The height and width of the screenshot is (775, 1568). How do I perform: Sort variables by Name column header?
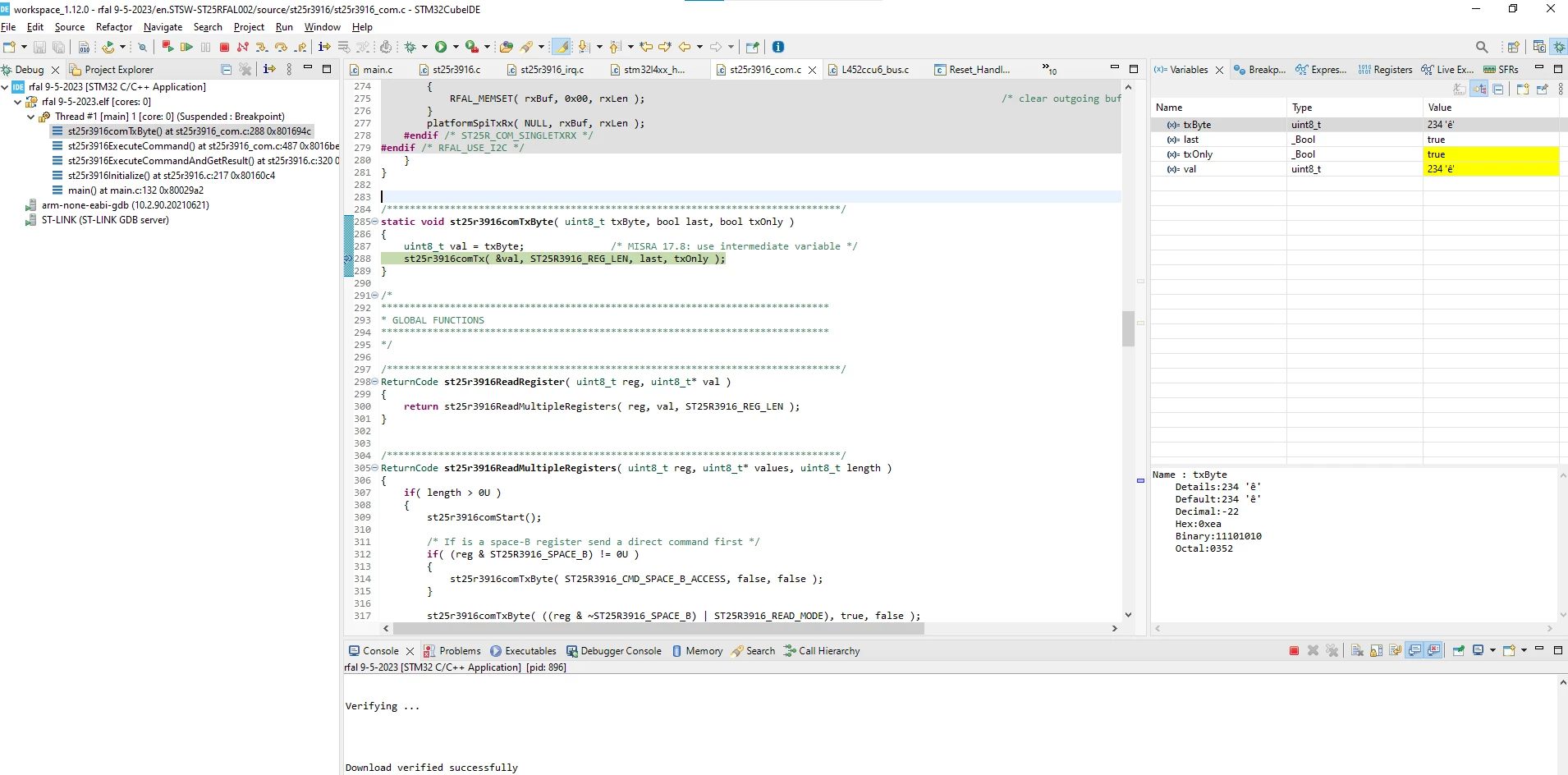[1218, 108]
